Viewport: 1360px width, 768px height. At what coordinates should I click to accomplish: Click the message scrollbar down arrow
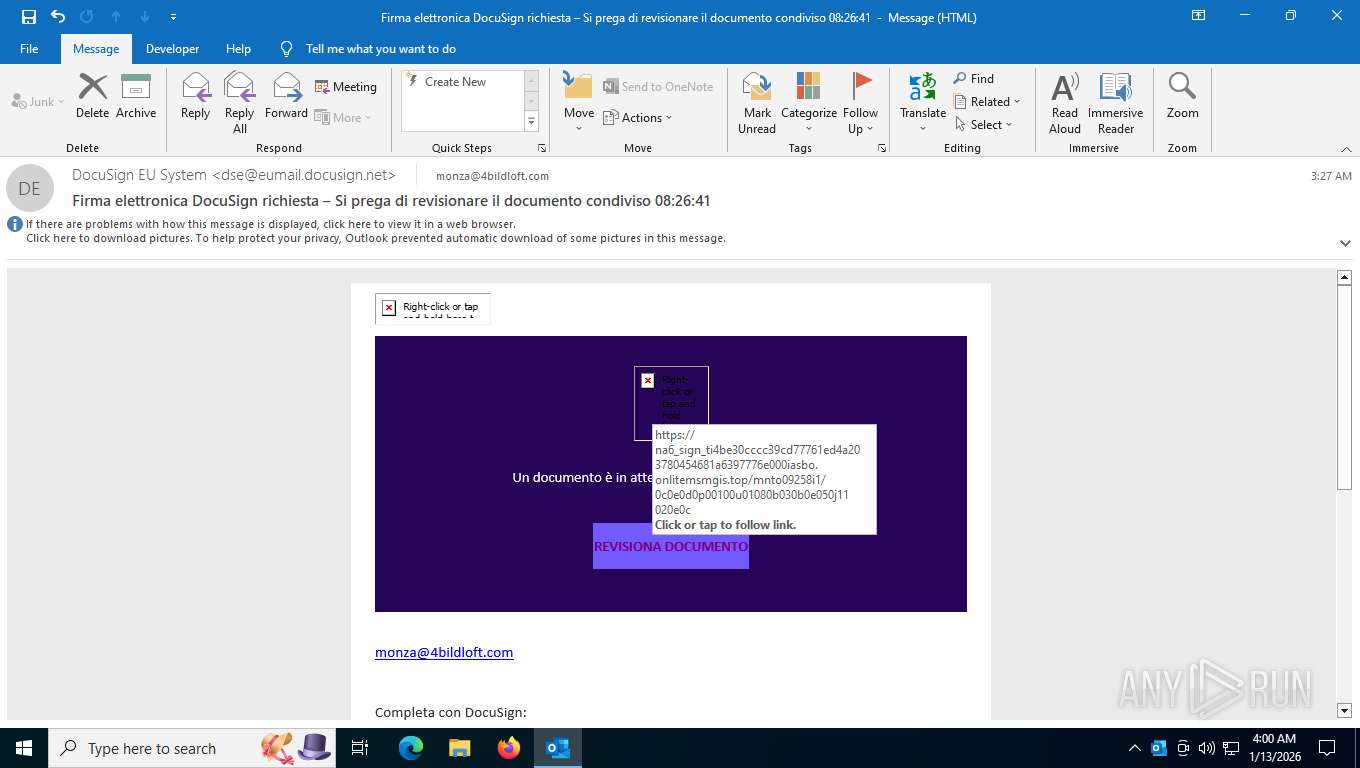click(x=1345, y=710)
